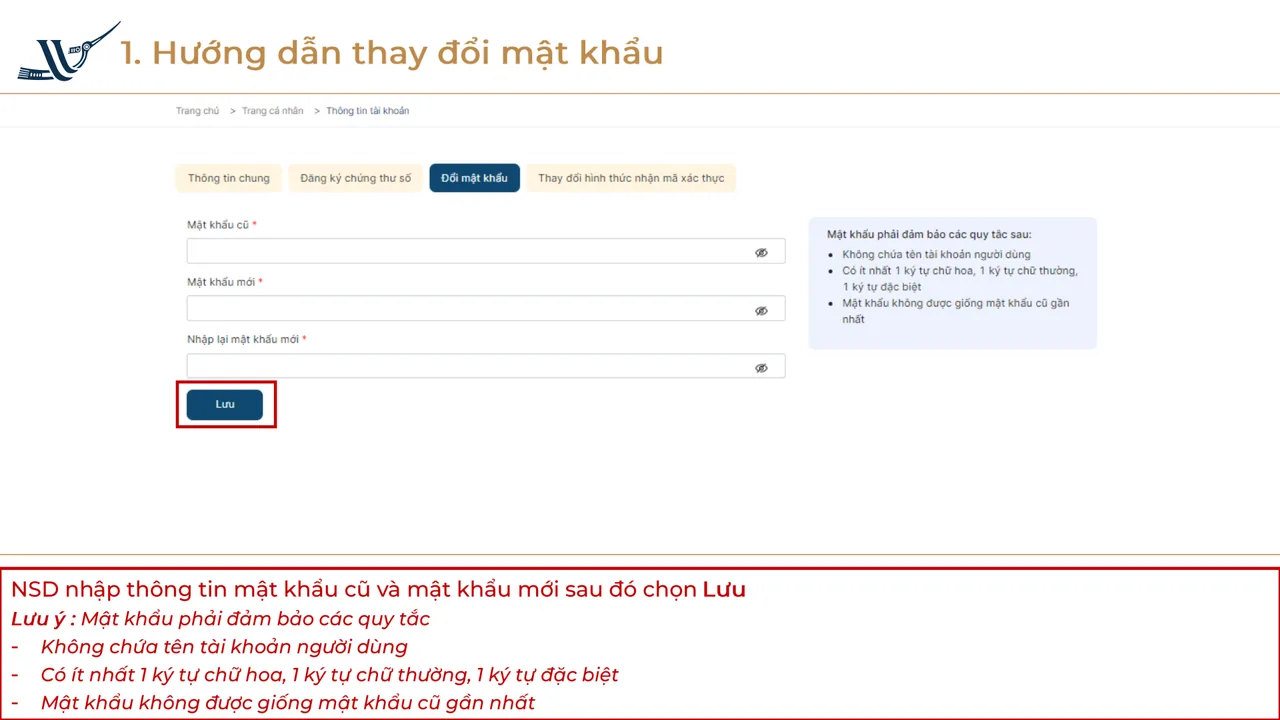The height and width of the screenshot is (720, 1280).
Task: Reveal the Nhập lại mật khẩu mới entry
Action: pyautogui.click(x=761, y=368)
